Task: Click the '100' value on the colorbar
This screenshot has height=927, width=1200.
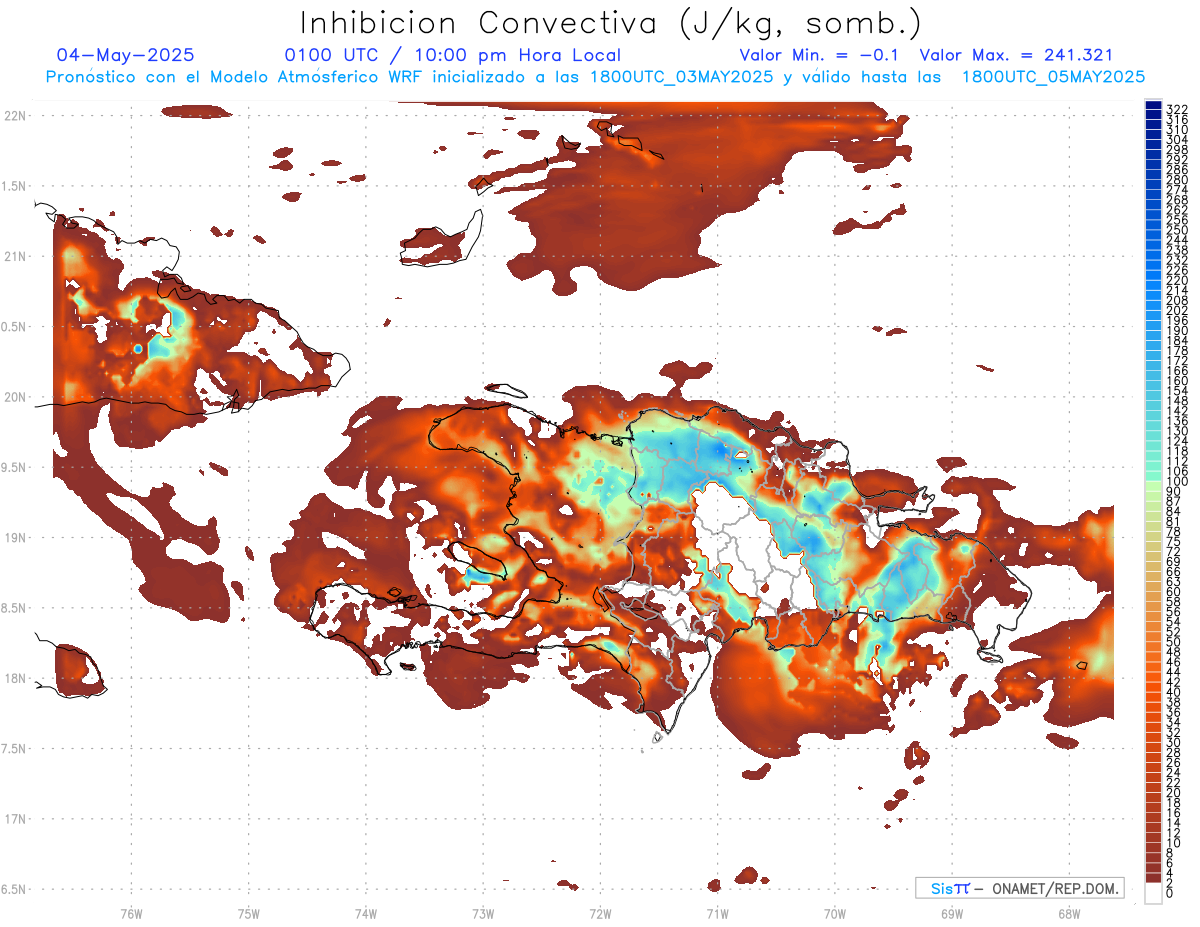Action: tap(1177, 482)
